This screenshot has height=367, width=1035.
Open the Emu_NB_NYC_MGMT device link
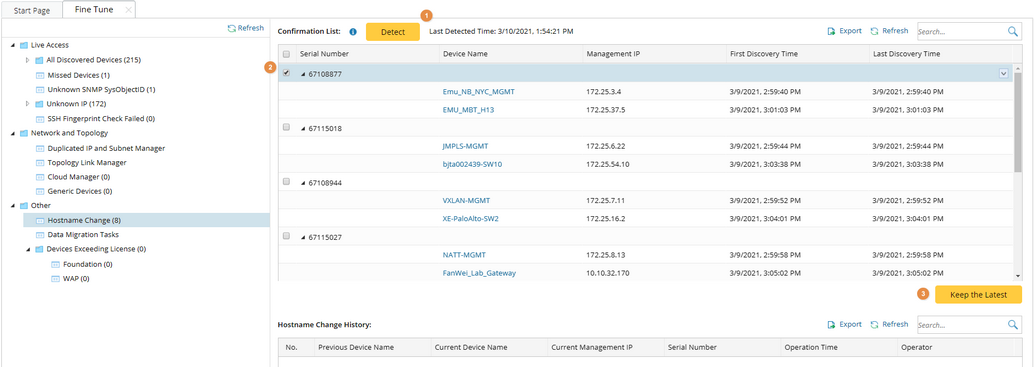(479, 92)
